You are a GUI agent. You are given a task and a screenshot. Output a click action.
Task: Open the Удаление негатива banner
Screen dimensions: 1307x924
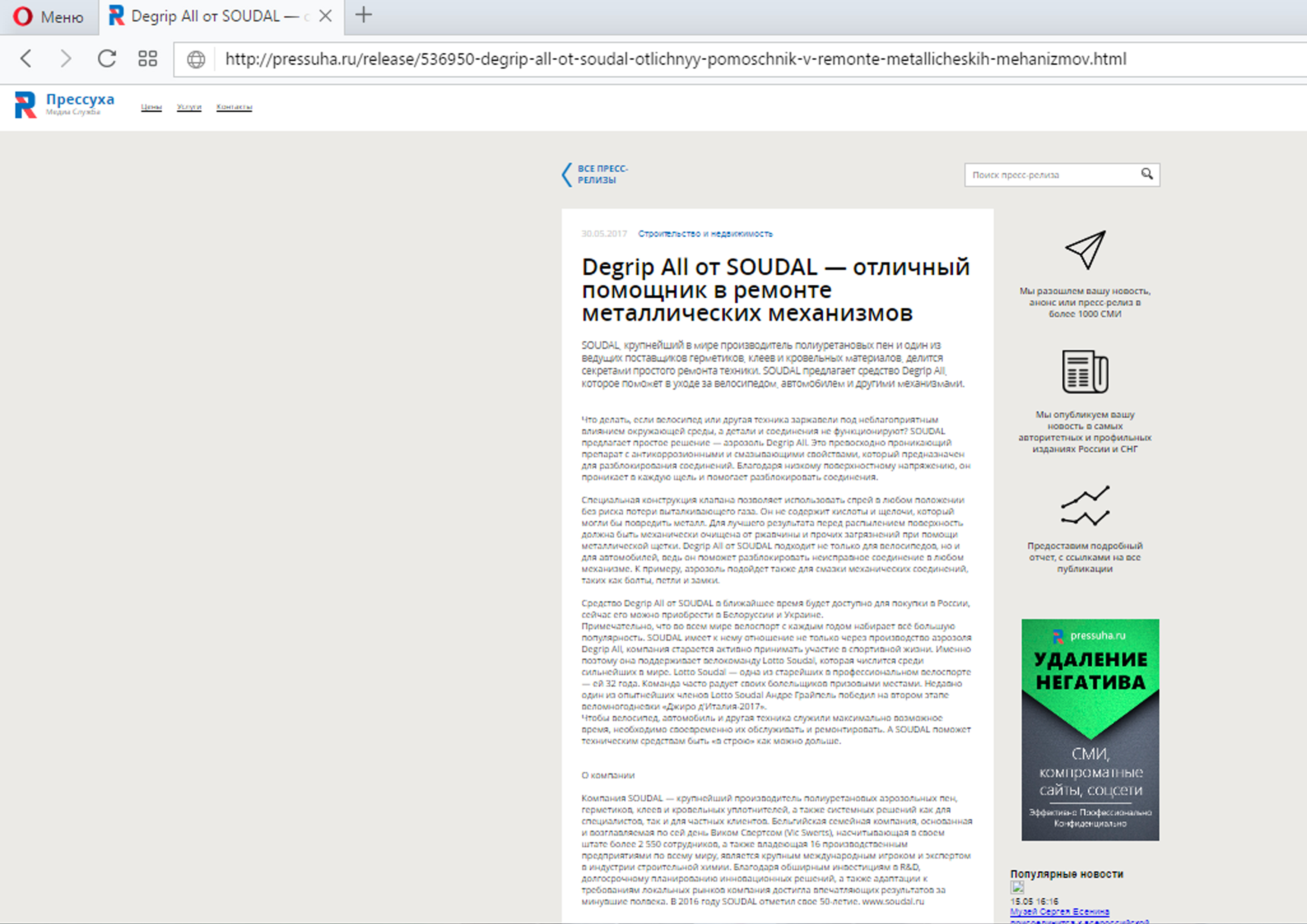[1090, 729]
